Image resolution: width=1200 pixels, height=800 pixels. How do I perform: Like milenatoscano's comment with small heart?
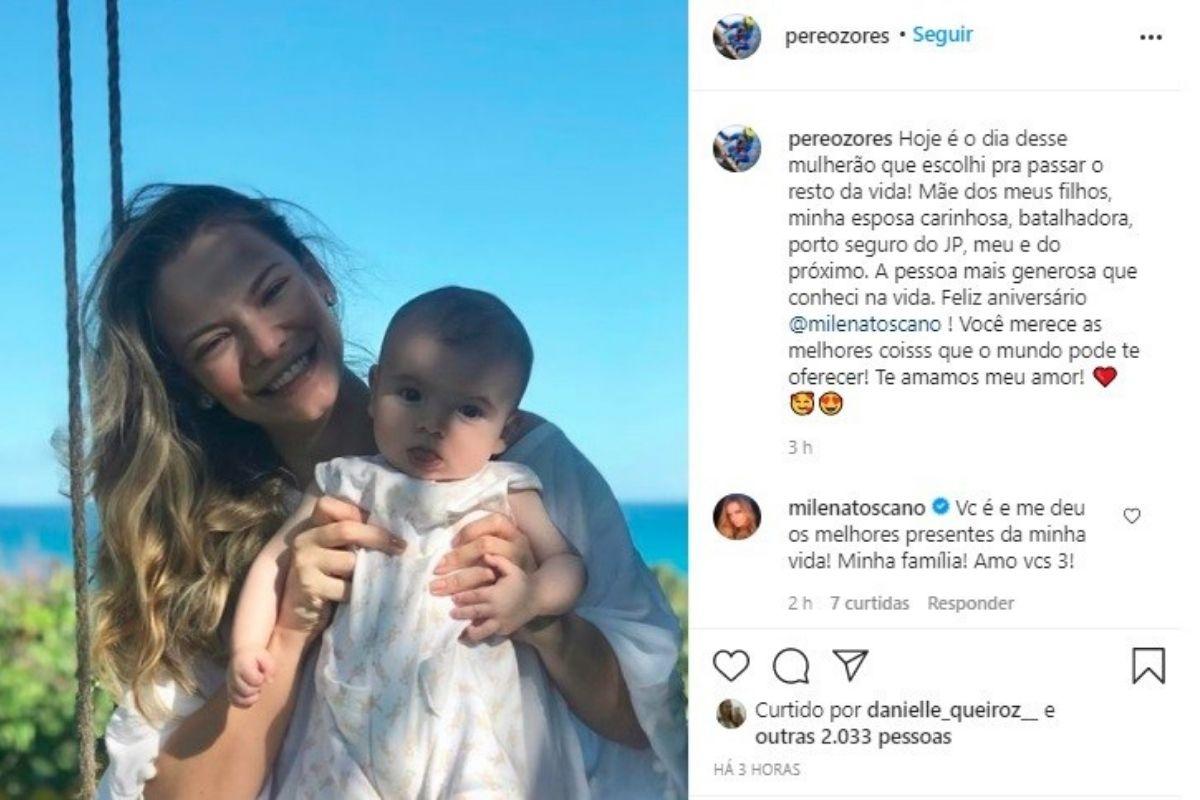coord(1132,516)
